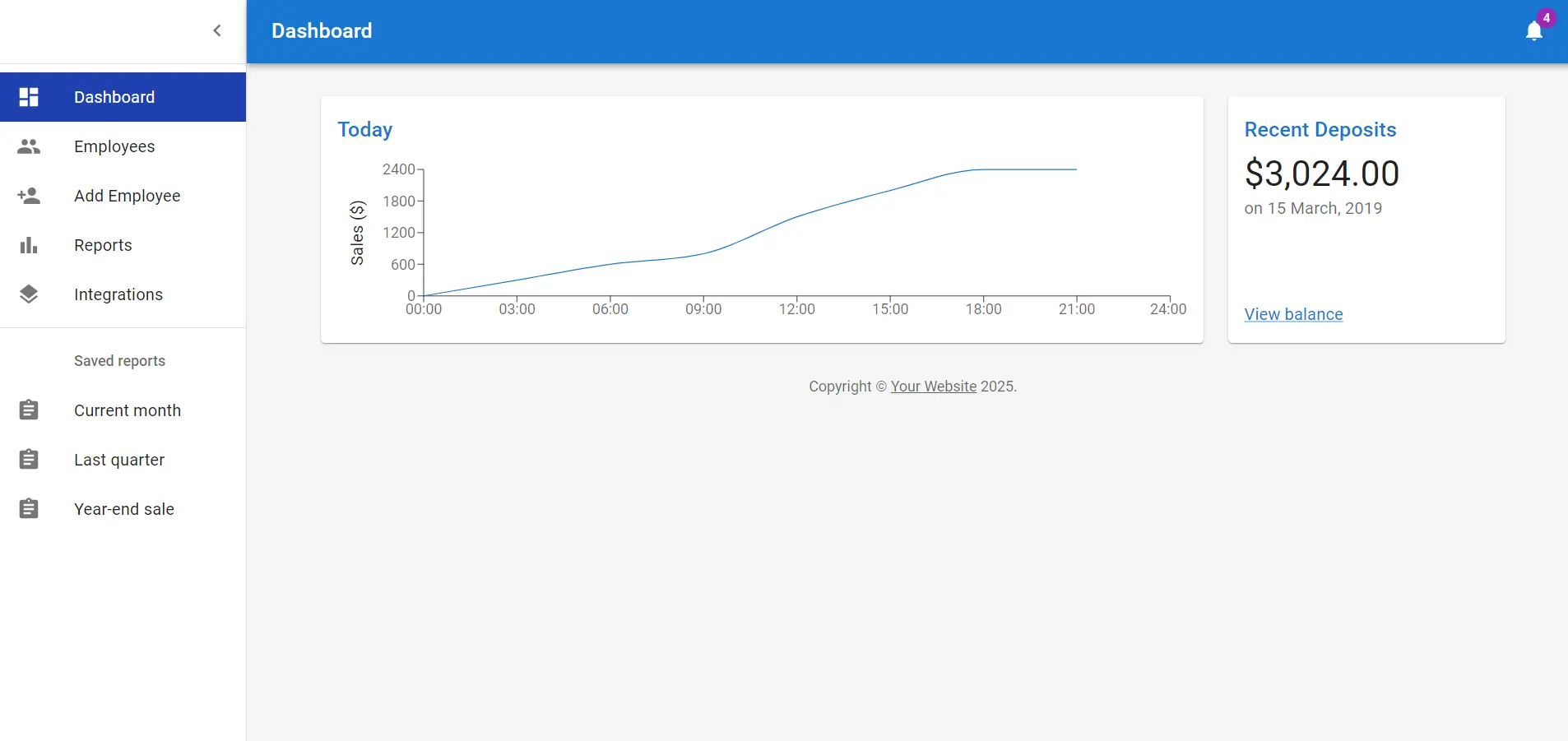Open the Year-end sale saved report
1568x741 pixels.
point(123,508)
